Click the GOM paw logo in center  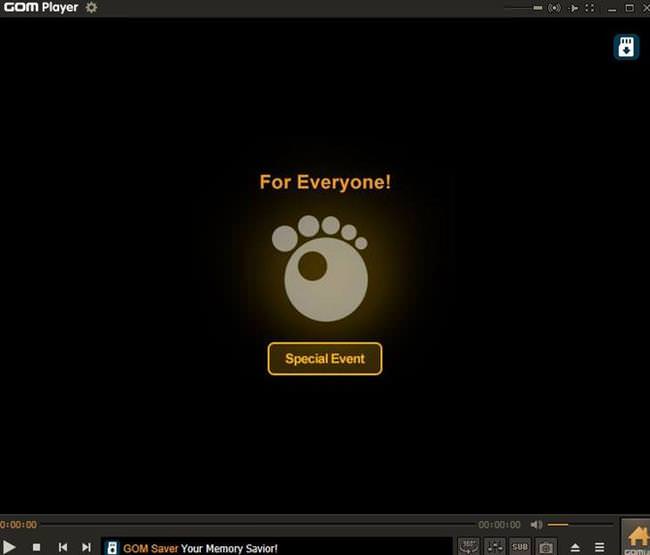pyautogui.click(x=320, y=268)
